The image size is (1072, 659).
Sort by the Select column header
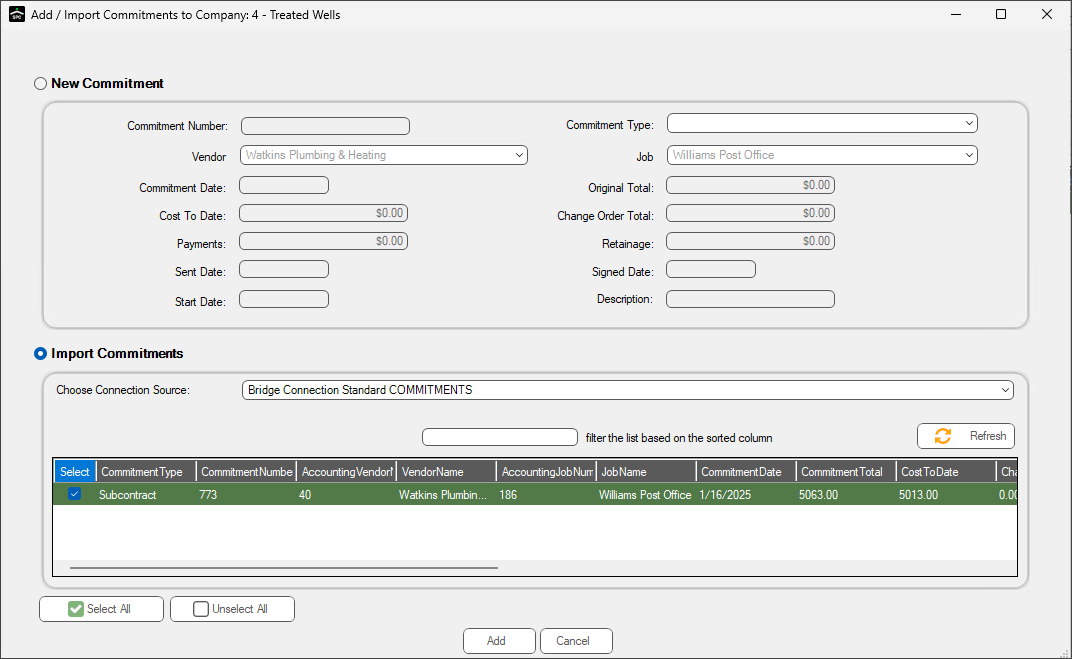(75, 472)
